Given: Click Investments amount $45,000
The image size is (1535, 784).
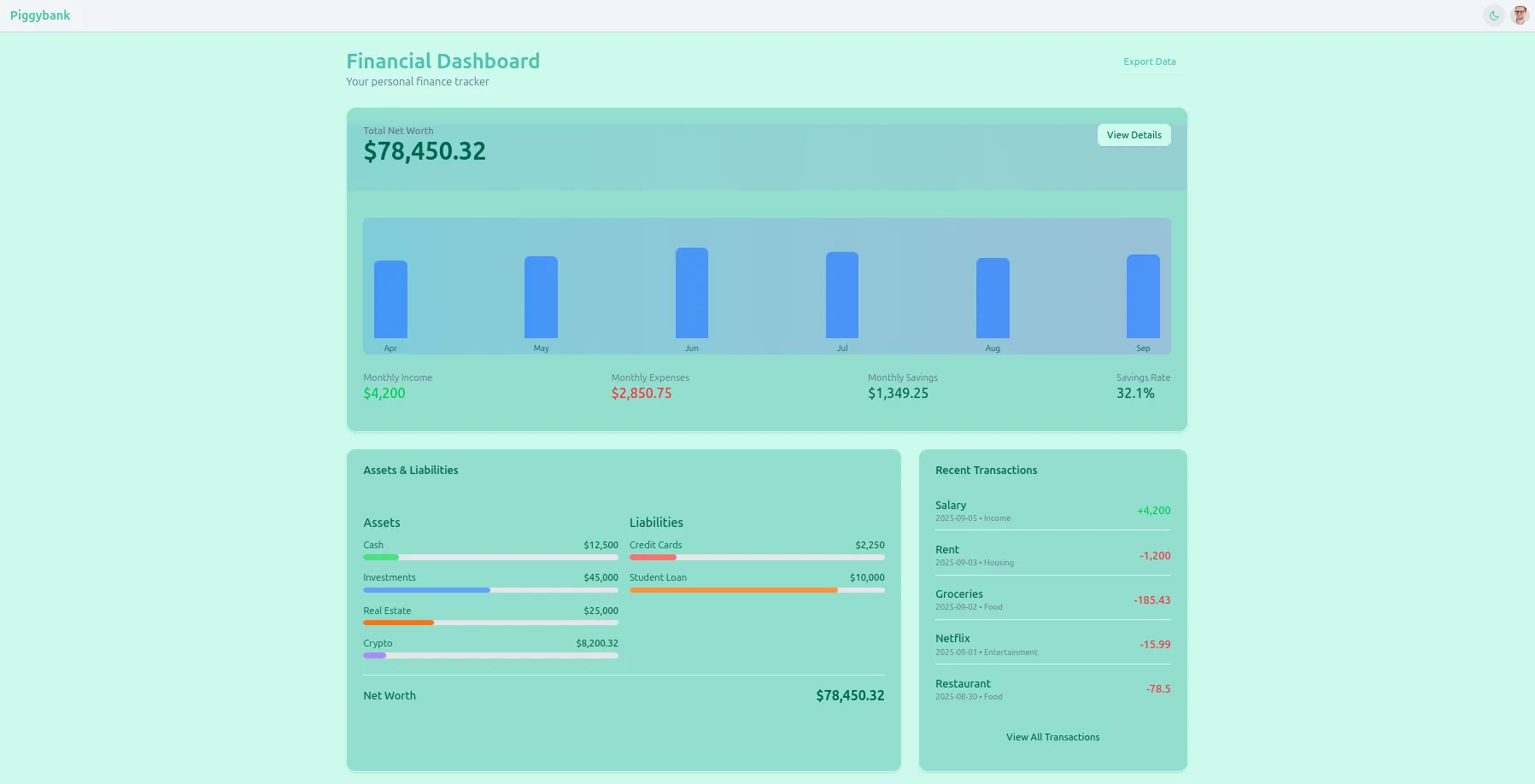Looking at the screenshot, I should click(x=601, y=578).
